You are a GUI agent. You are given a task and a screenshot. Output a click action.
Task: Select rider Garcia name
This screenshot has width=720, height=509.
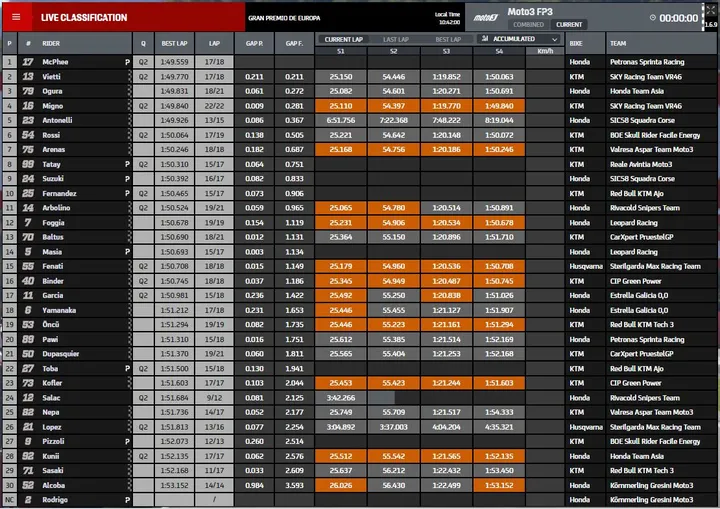click(53, 295)
